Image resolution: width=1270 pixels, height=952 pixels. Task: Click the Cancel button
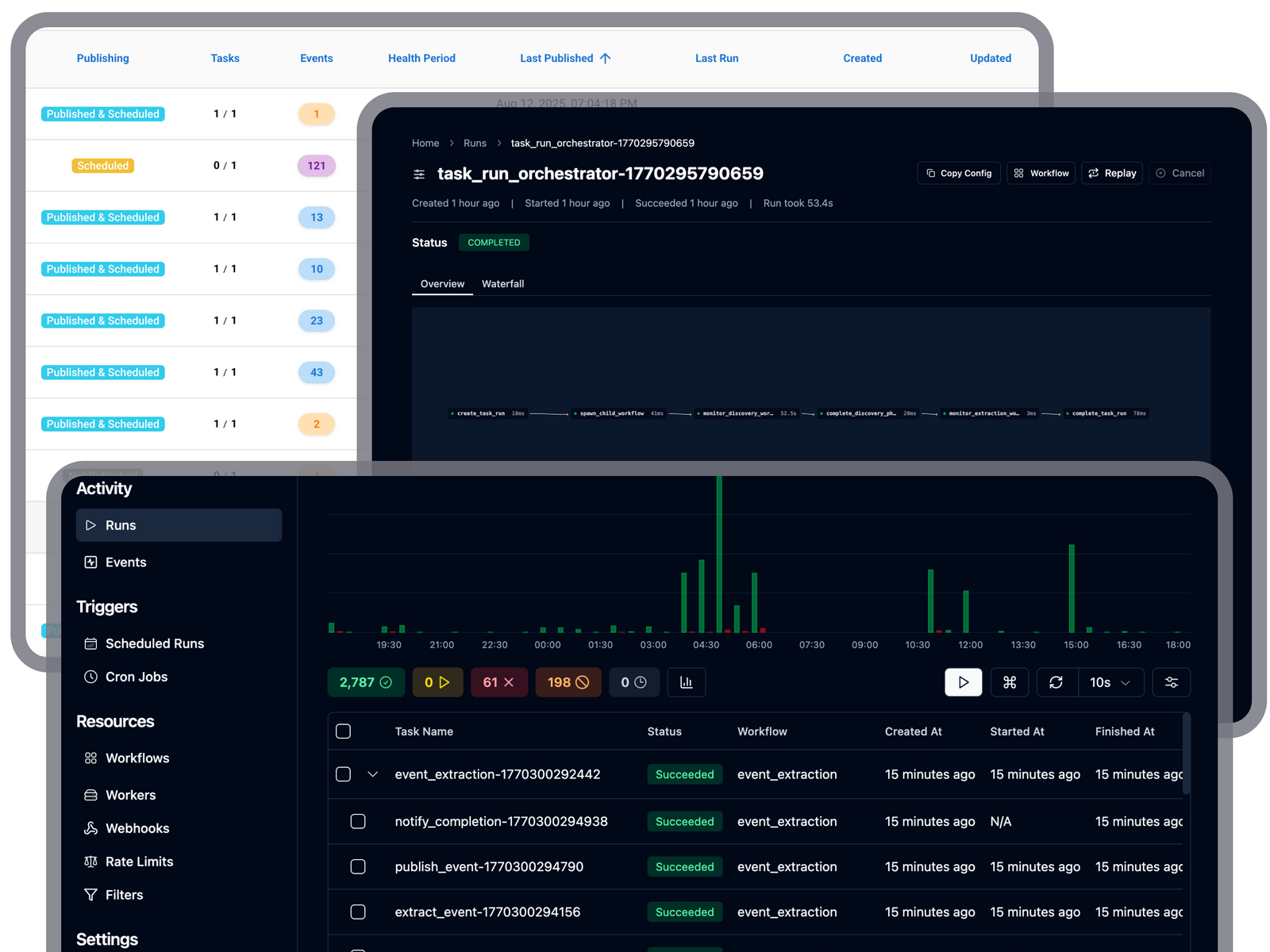[1180, 173]
